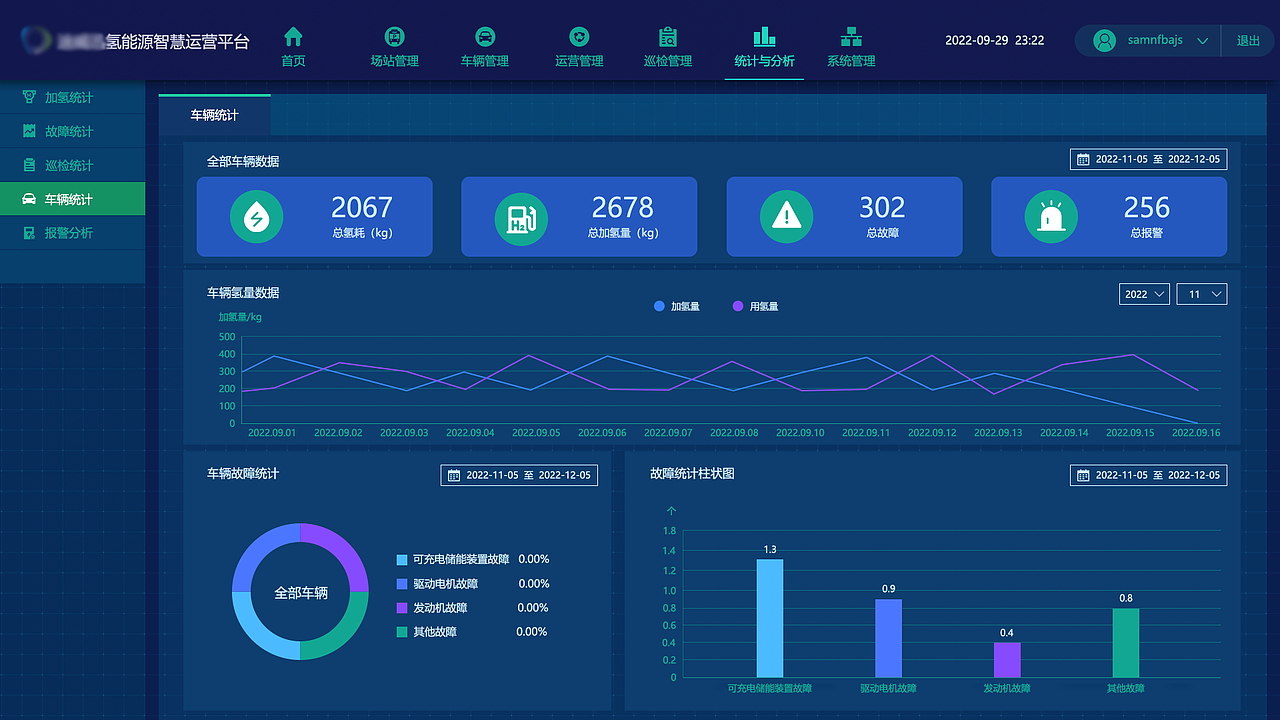Click the 总报警 alarm siren icon
The width and height of the screenshot is (1280, 720).
1051,216
